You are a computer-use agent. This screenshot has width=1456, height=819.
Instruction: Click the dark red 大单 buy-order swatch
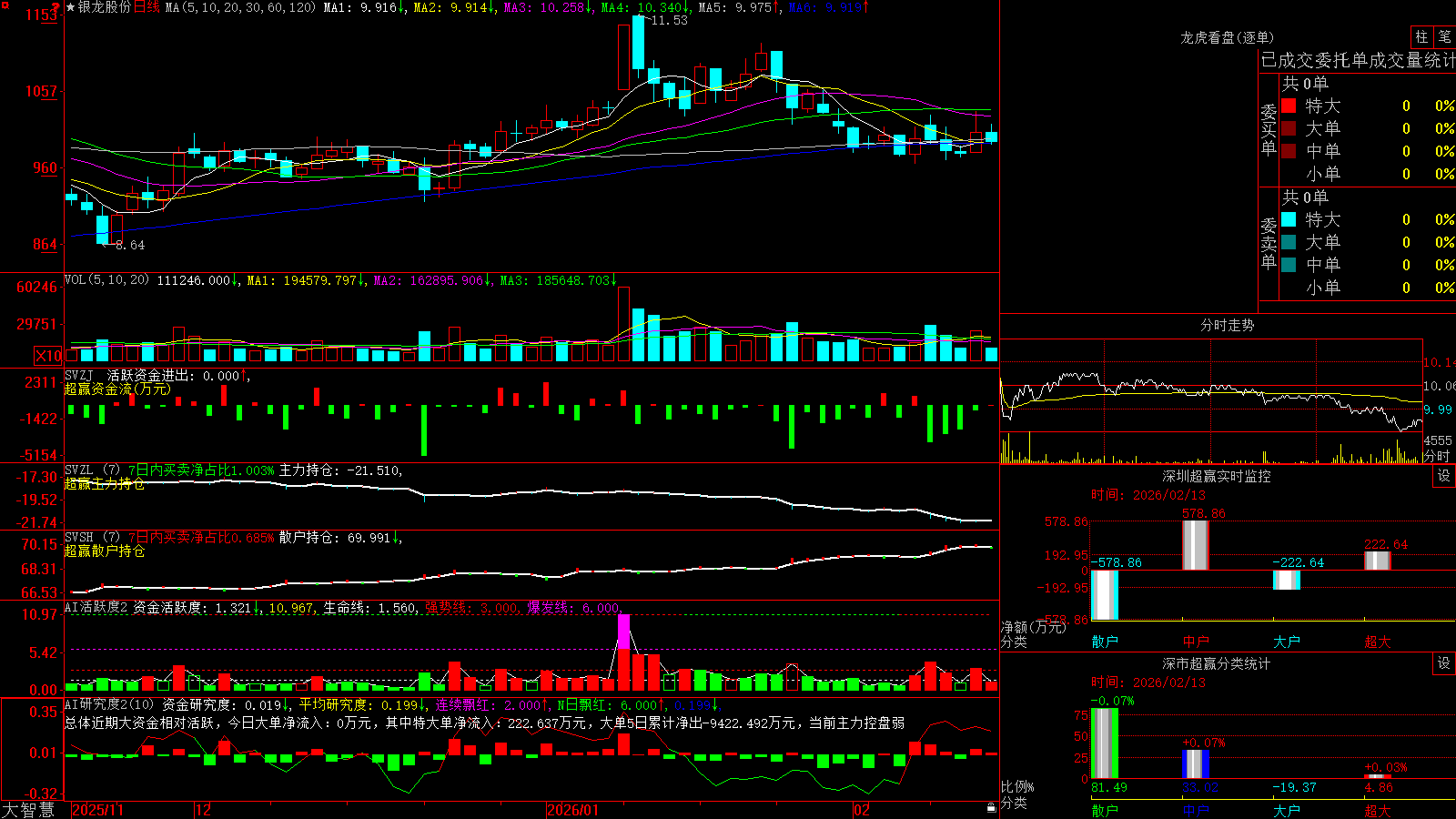1289,128
